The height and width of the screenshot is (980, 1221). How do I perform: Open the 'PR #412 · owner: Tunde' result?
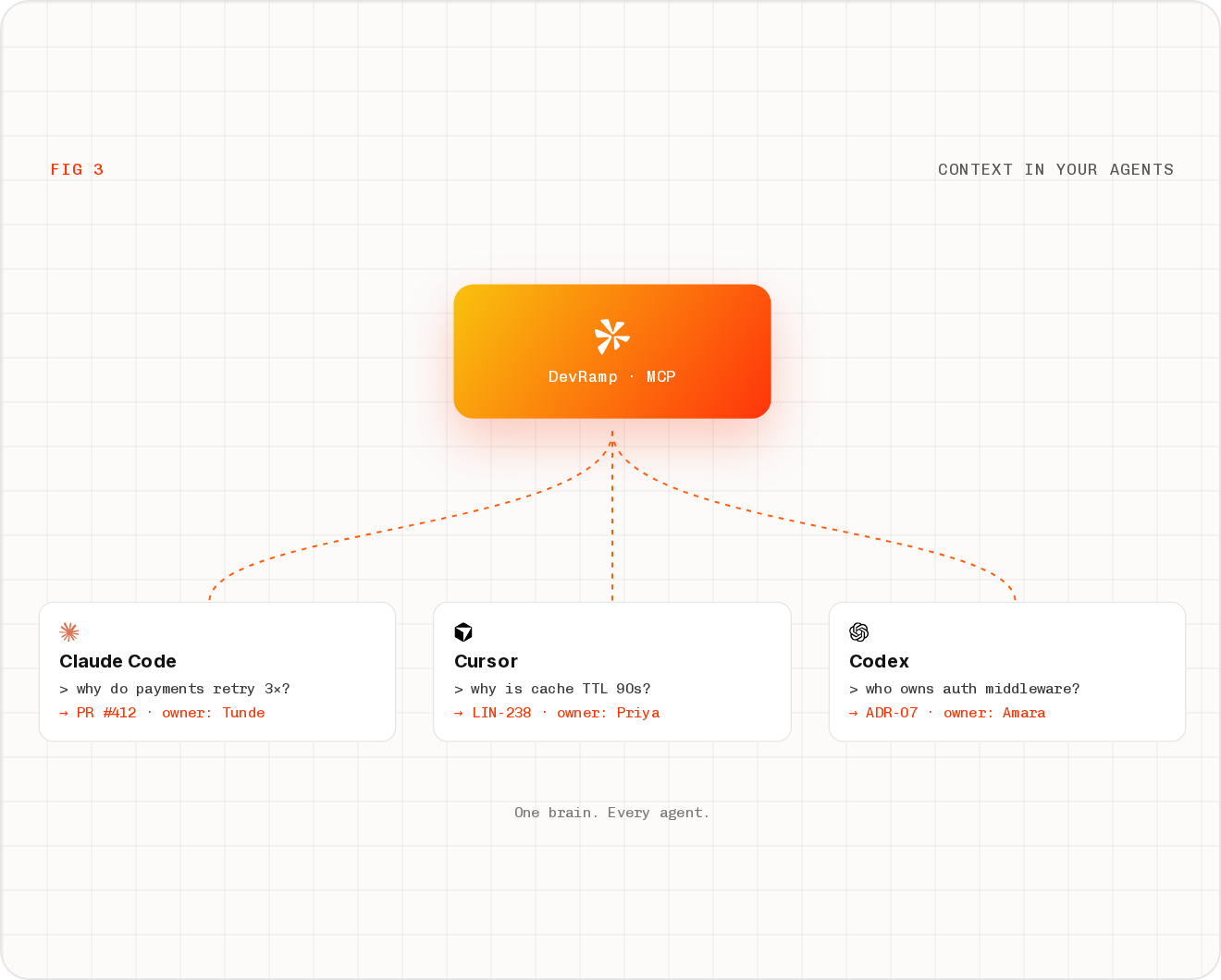(163, 713)
